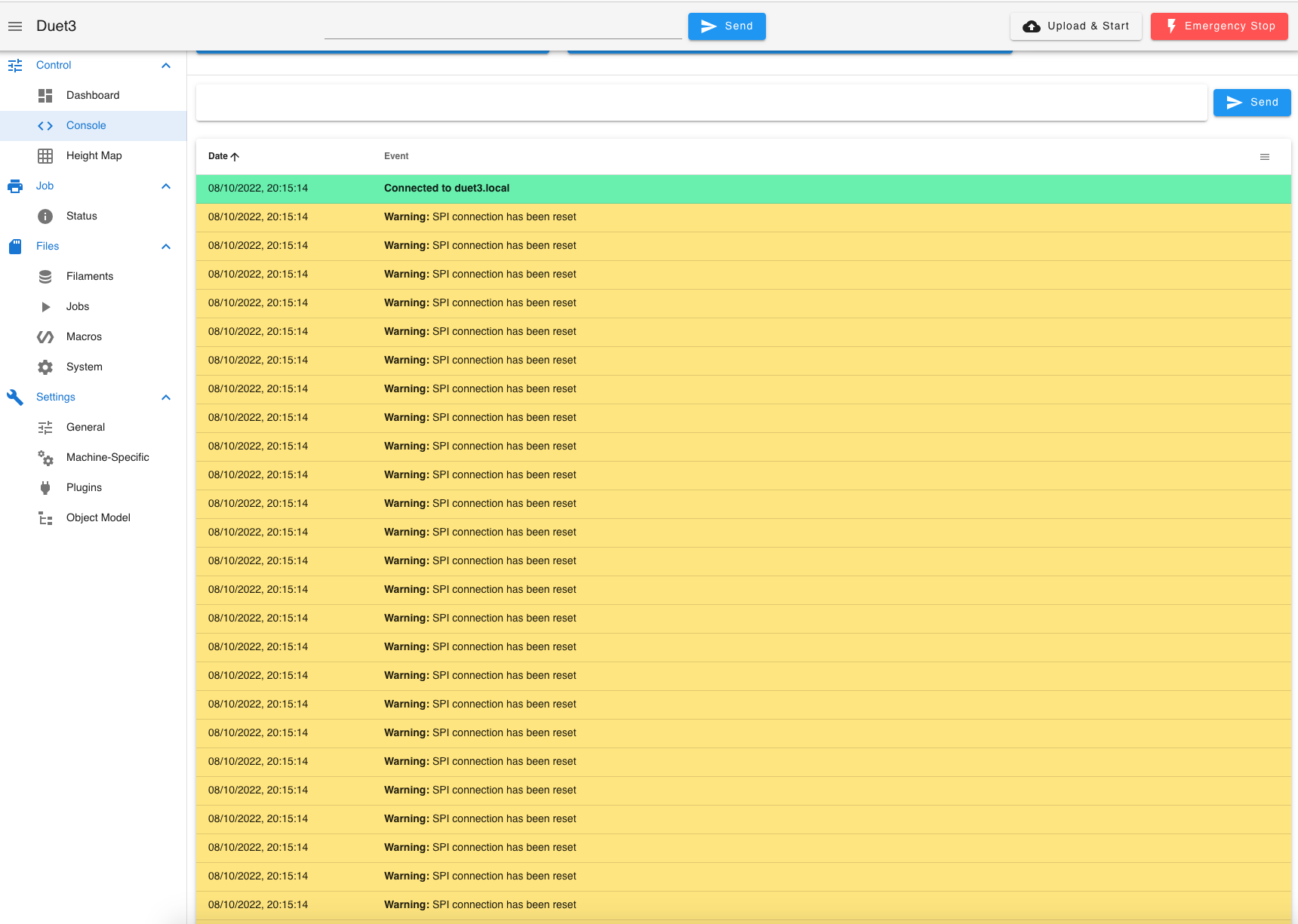Image resolution: width=1298 pixels, height=924 pixels.
Task: Click the Files SD card icon
Action: pyautogui.click(x=15, y=247)
